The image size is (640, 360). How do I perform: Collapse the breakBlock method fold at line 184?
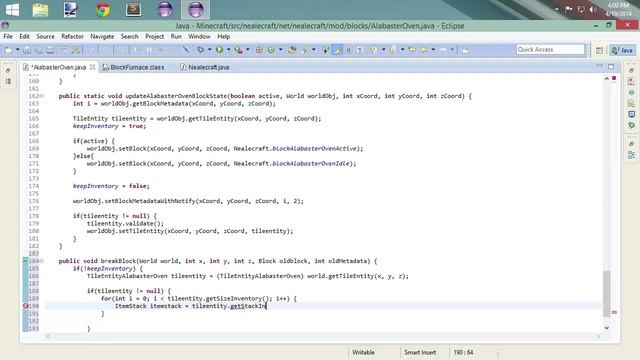coord(42,261)
